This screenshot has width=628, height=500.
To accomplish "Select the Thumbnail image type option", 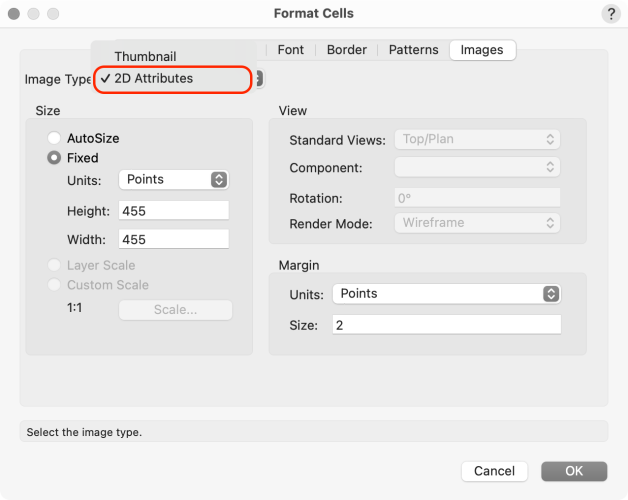I will pyautogui.click(x=145, y=57).
